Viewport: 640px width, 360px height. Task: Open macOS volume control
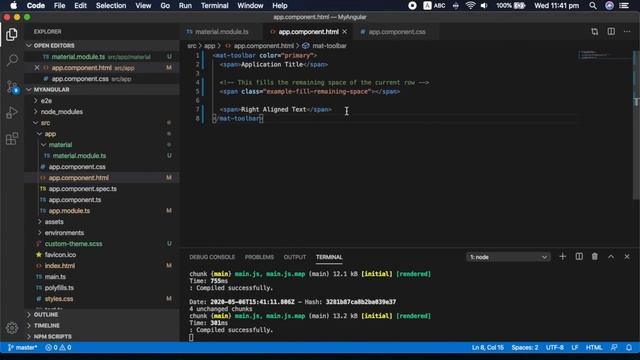tap(484, 6)
